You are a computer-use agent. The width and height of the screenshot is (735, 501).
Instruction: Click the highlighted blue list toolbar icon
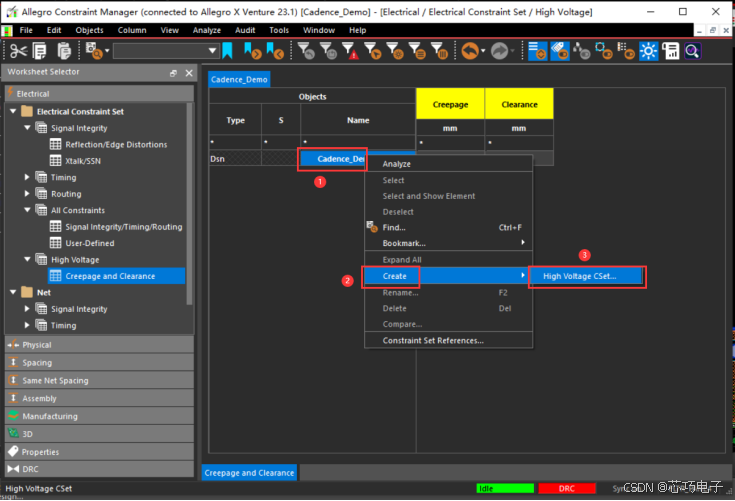(x=537, y=51)
